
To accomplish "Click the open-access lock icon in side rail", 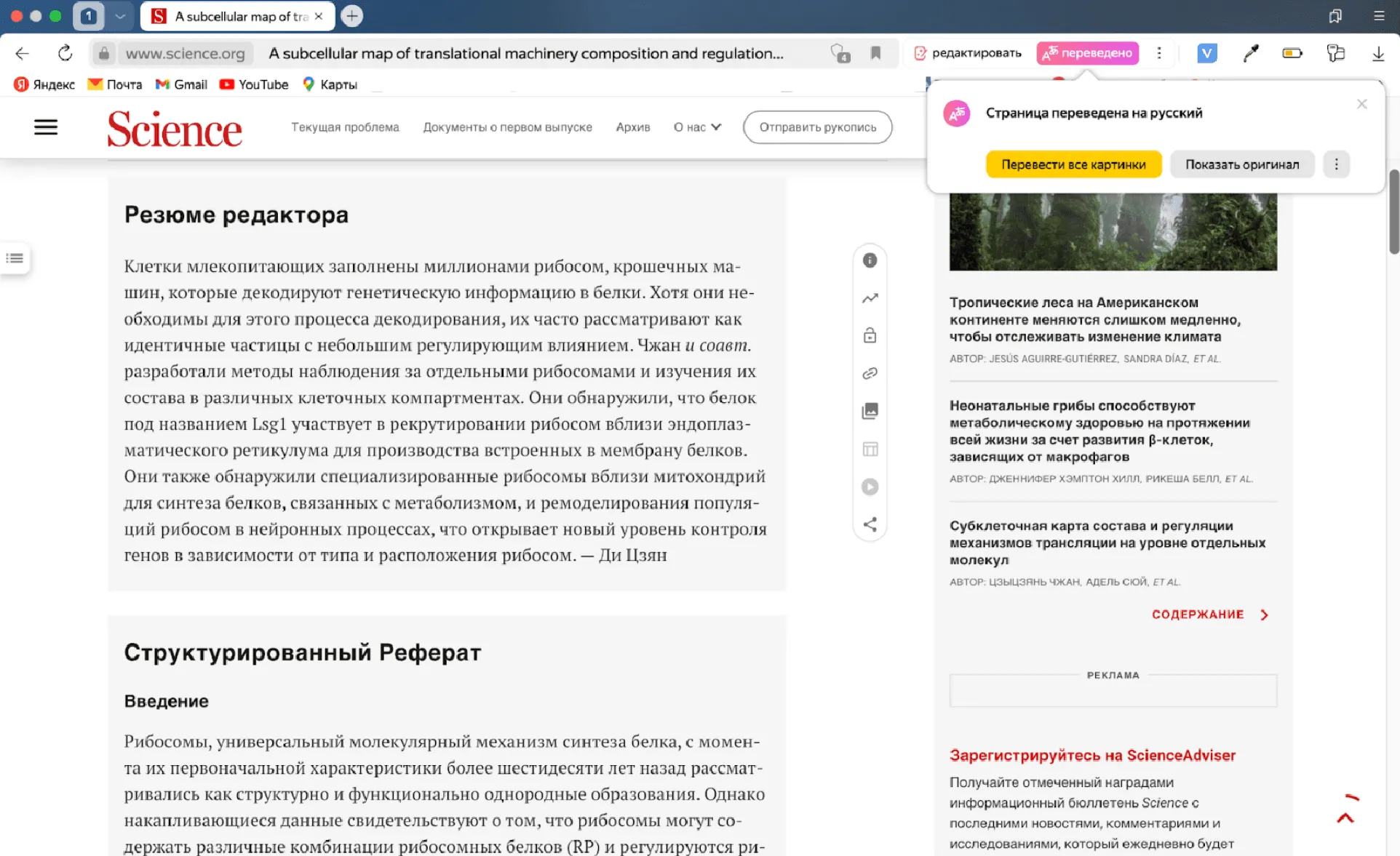I will click(x=870, y=335).
